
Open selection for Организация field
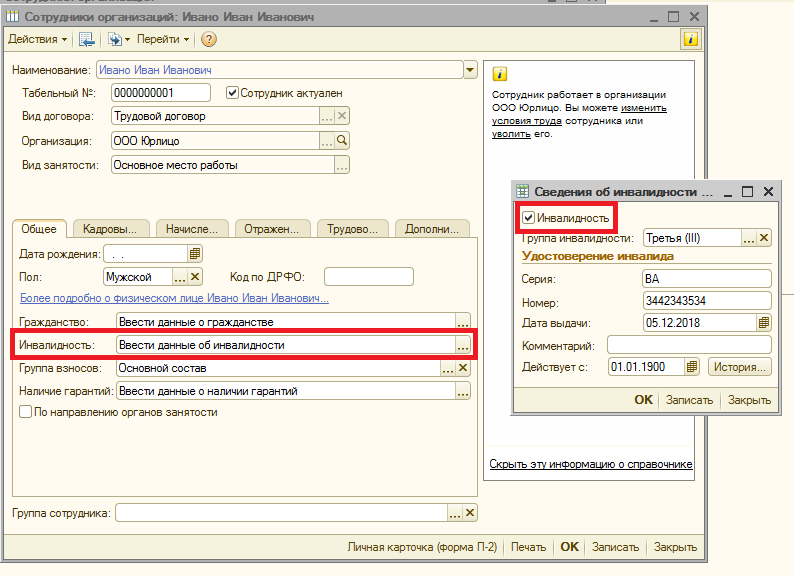(327, 141)
